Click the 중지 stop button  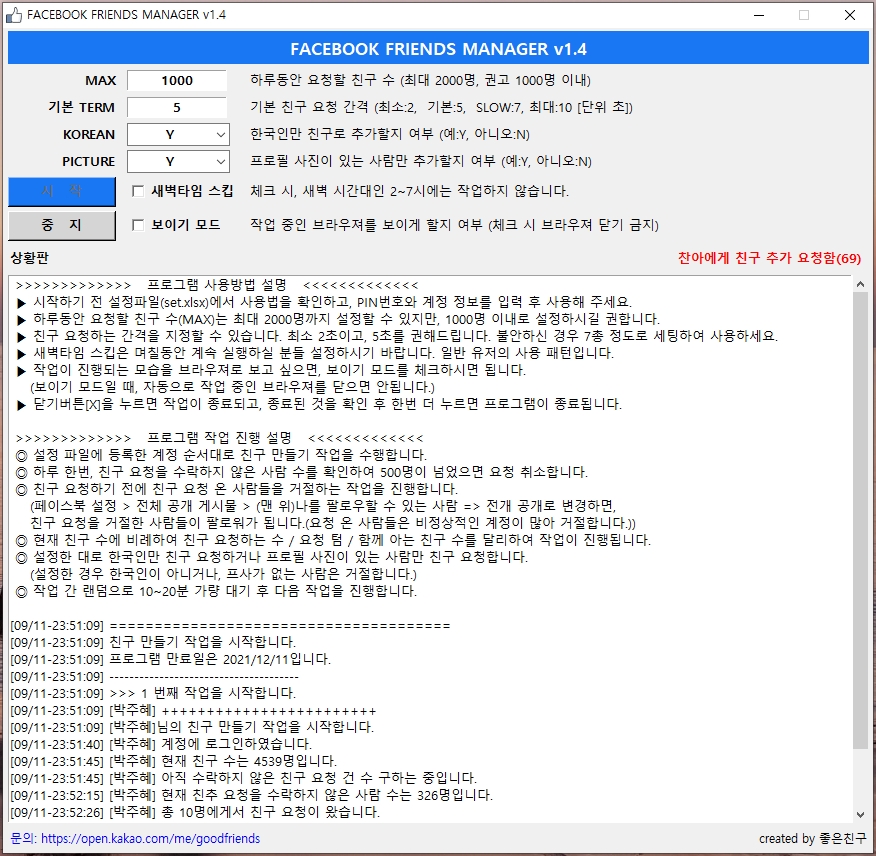(62, 225)
